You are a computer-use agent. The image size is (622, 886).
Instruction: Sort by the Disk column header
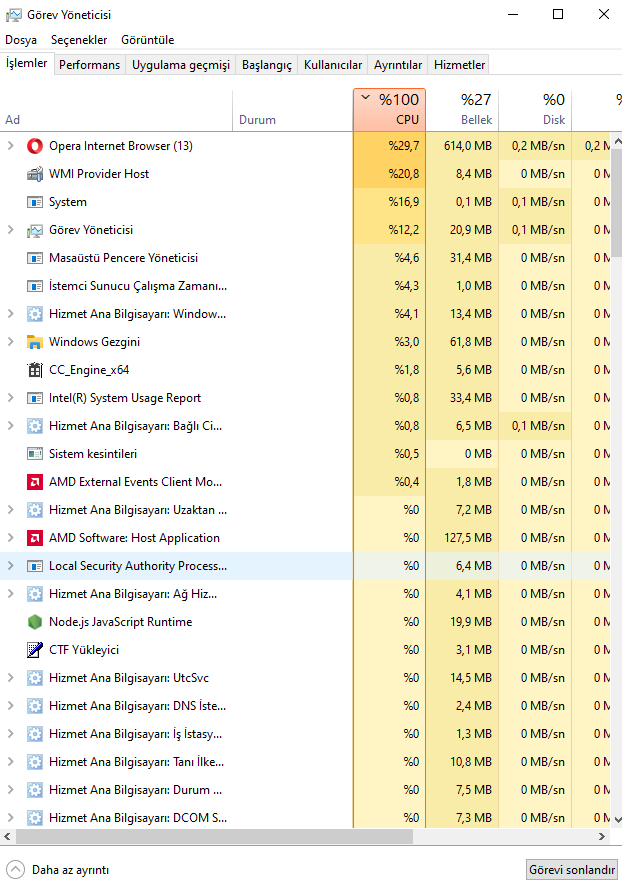(535, 110)
